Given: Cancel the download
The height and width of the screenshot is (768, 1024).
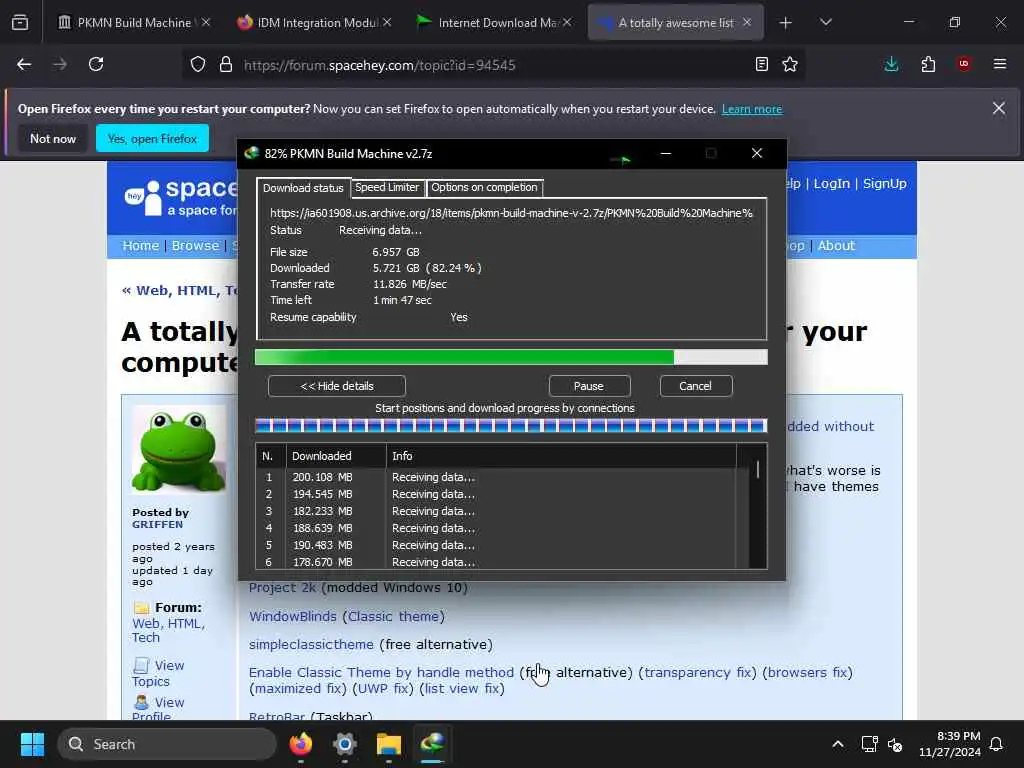Looking at the screenshot, I should point(696,386).
